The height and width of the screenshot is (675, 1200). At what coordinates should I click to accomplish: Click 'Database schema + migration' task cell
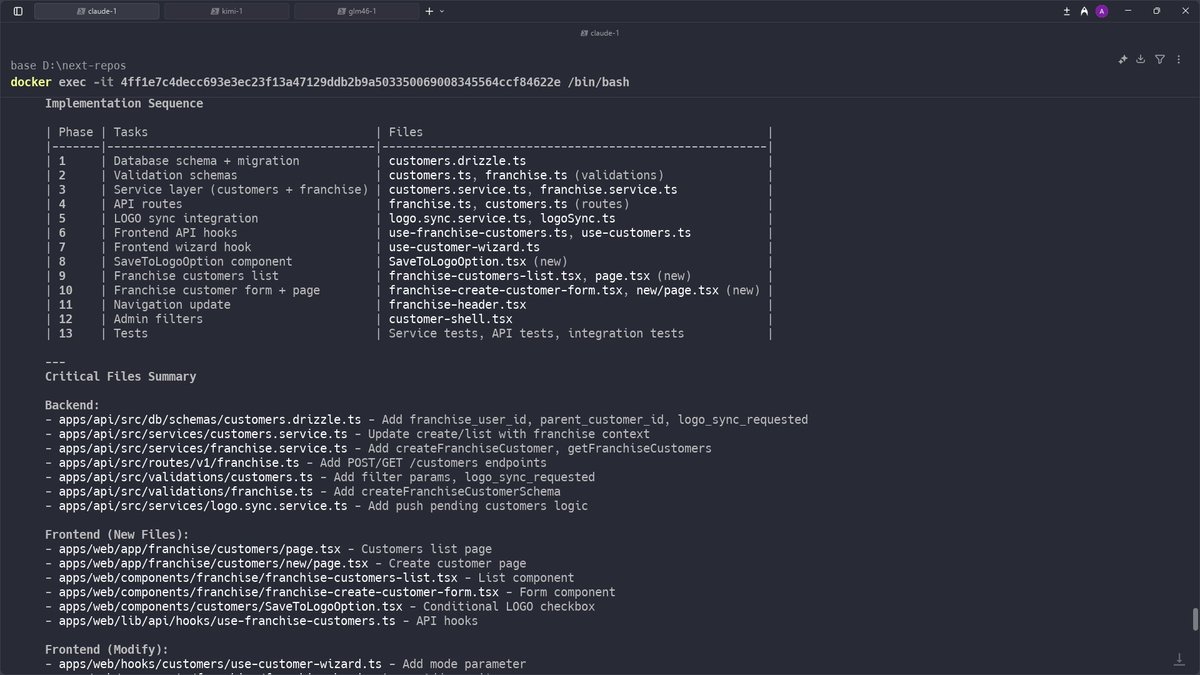pyautogui.click(x=206, y=161)
